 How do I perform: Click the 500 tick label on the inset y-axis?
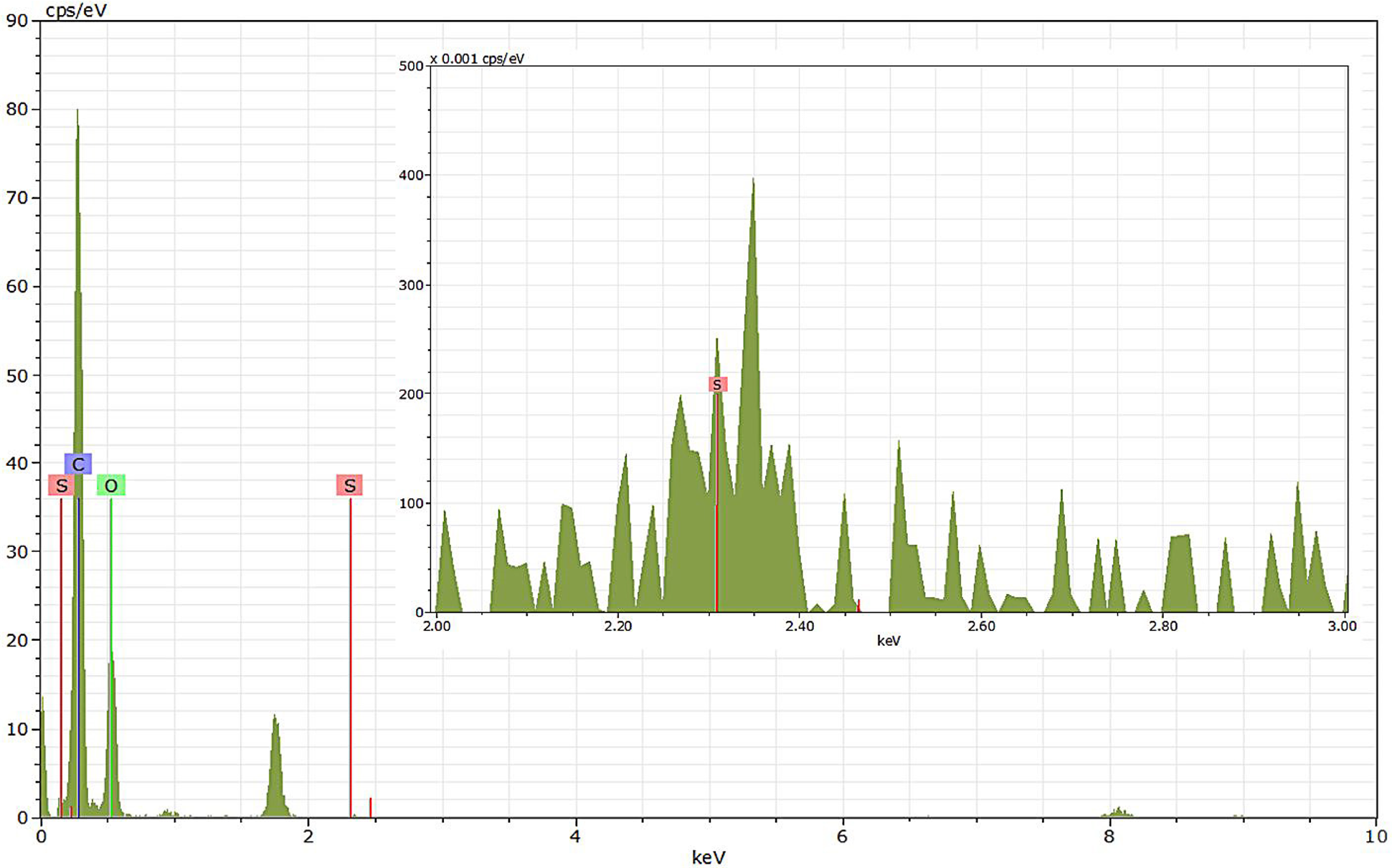411,66
